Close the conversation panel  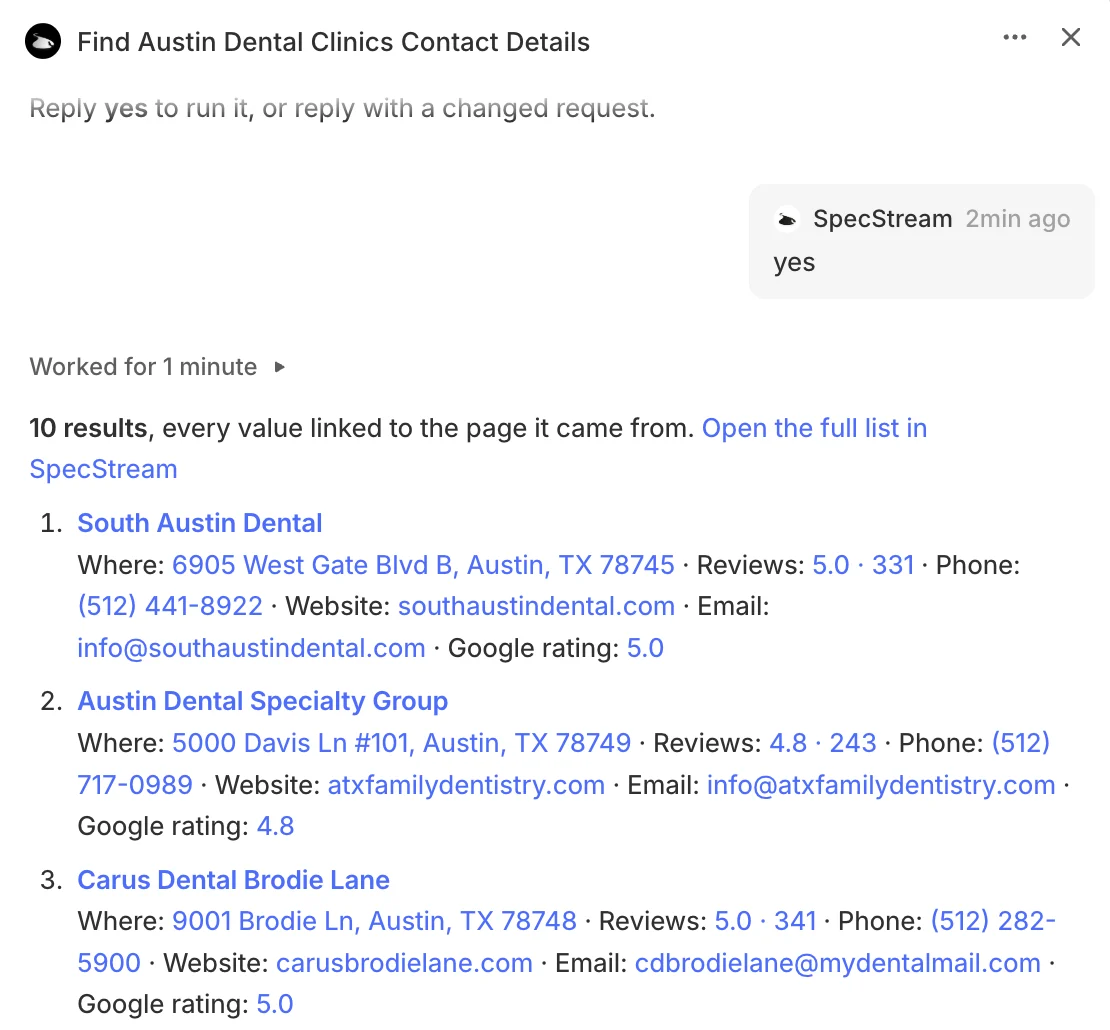pos(1070,38)
